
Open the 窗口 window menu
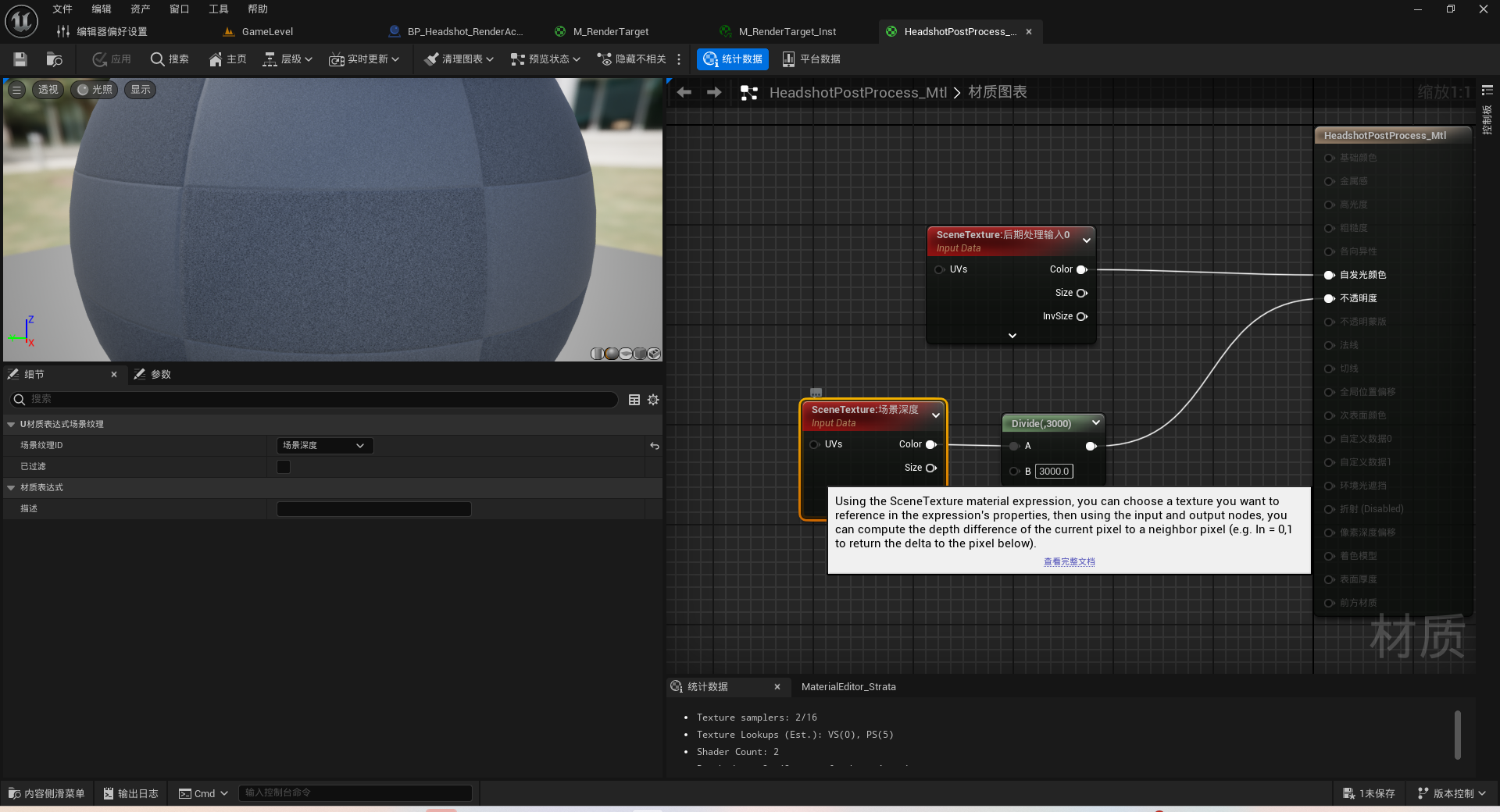click(180, 9)
